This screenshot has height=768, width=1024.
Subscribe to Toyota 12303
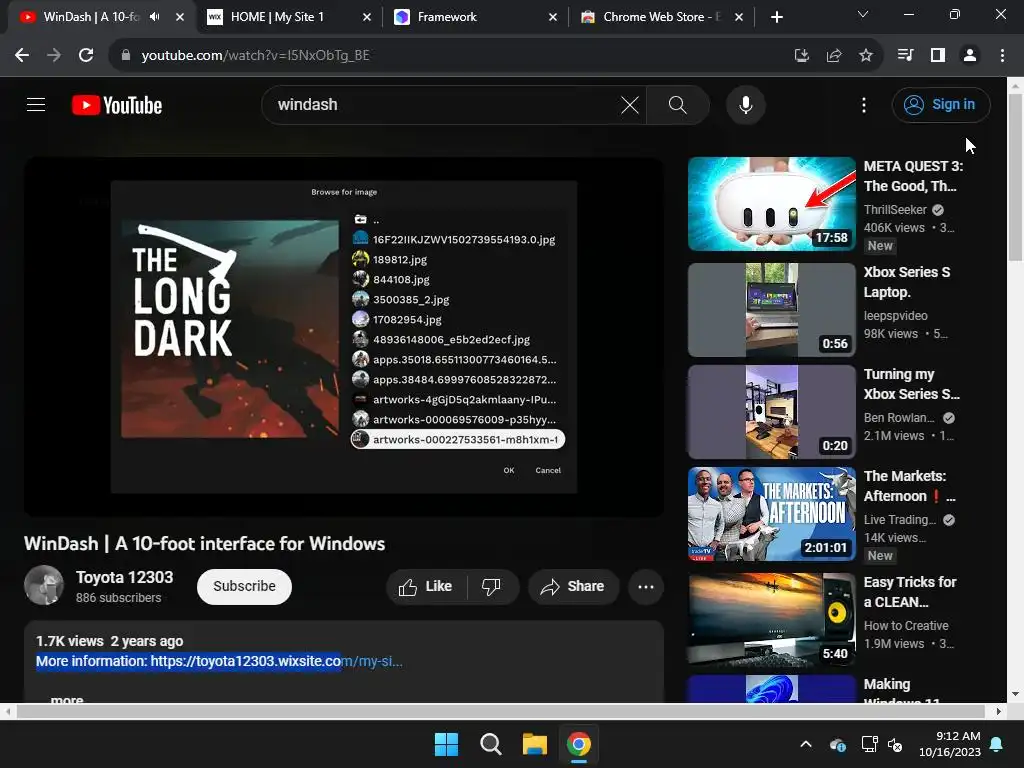[244, 586]
